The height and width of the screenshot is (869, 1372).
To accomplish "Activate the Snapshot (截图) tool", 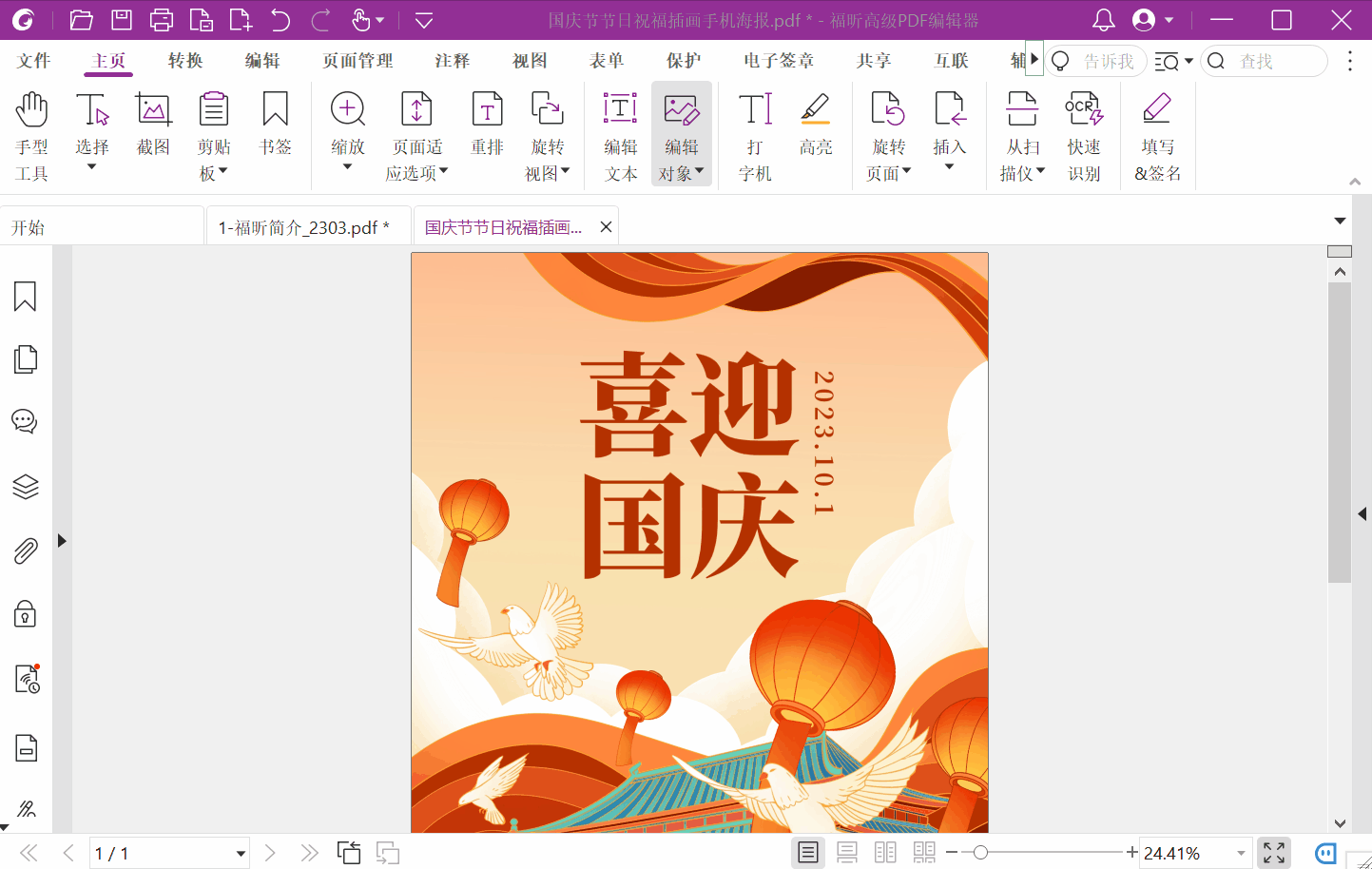I will (x=153, y=124).
